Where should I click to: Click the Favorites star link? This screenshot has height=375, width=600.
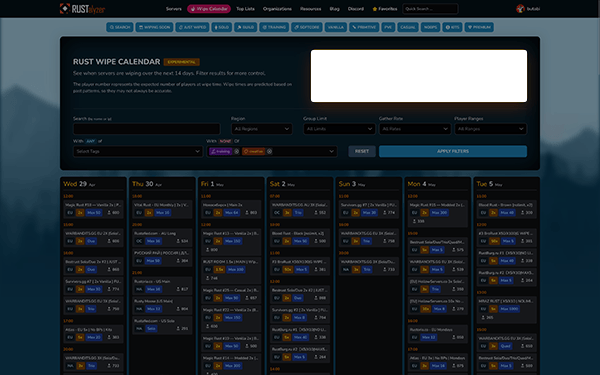[x=385, y=9]
